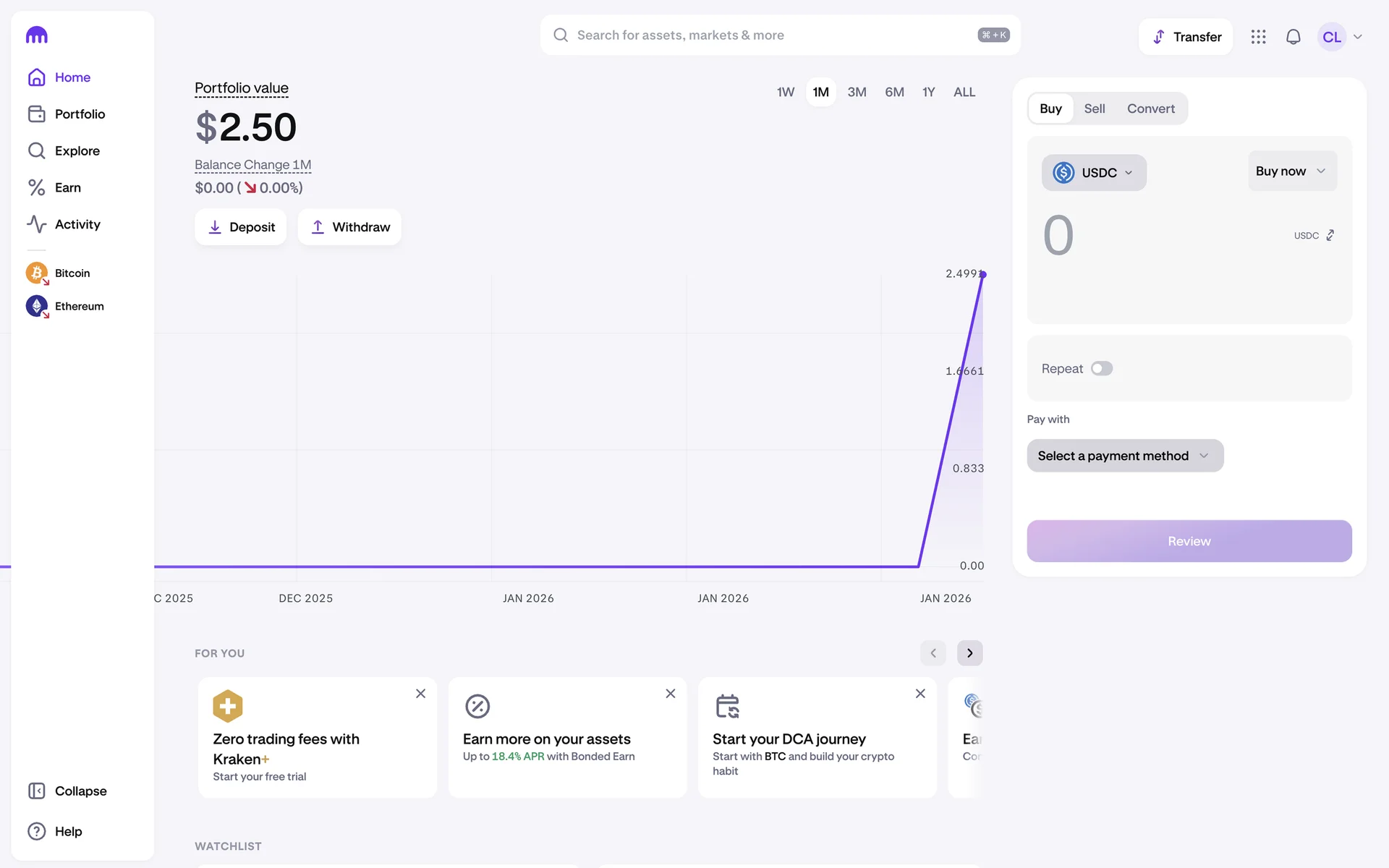Select the 1W chart range

pyautogui.click(x=785, y=93)
